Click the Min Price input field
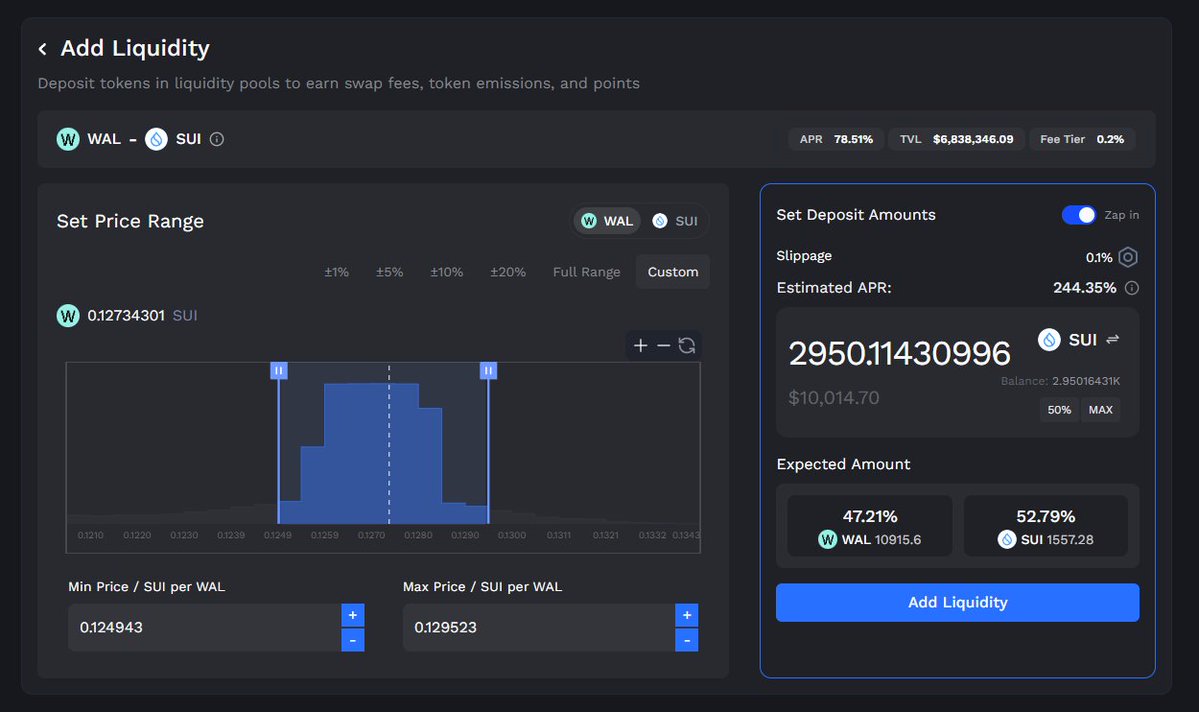The width and height of the screenshot is (1199, 712). (204, 628)
